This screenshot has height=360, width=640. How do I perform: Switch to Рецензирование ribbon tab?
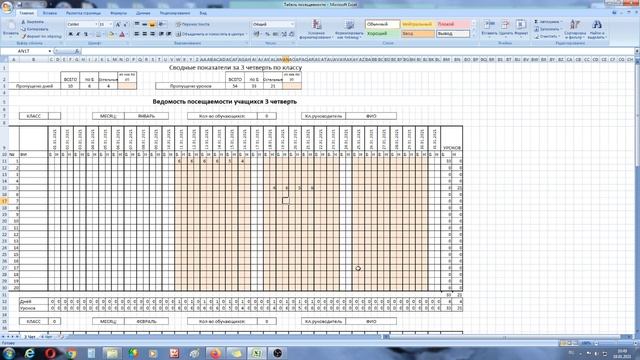[x=175, y=13]
